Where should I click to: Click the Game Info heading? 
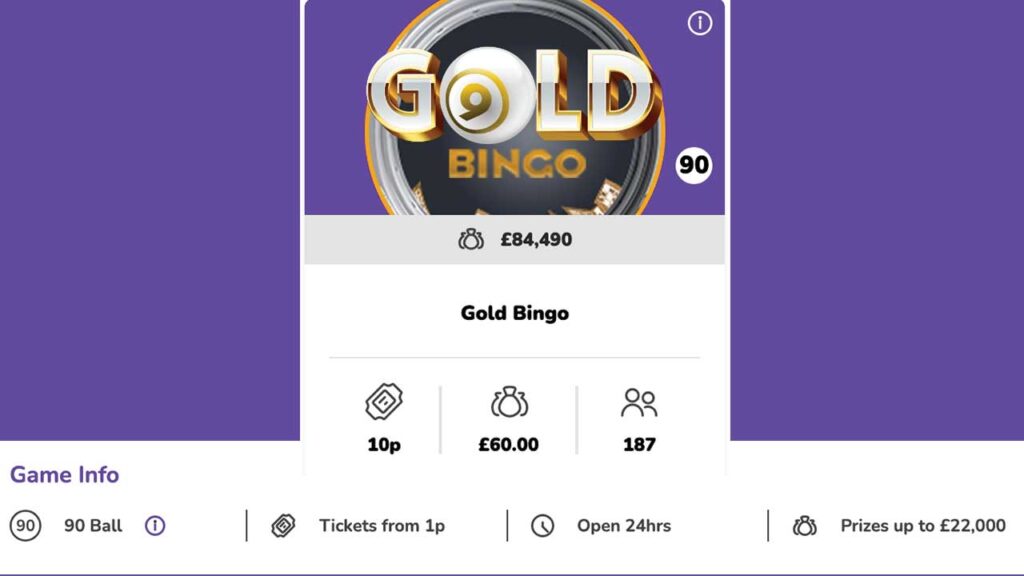(62, 475)
